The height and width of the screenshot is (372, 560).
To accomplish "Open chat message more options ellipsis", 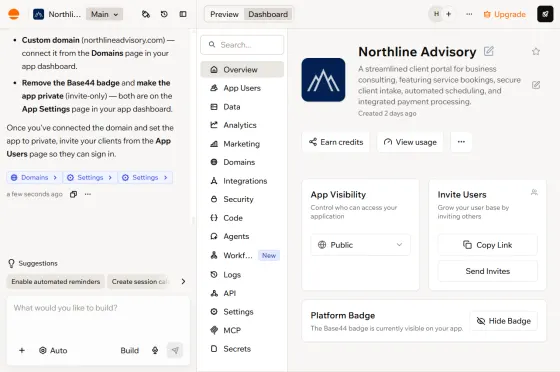I will pos(88,194).
